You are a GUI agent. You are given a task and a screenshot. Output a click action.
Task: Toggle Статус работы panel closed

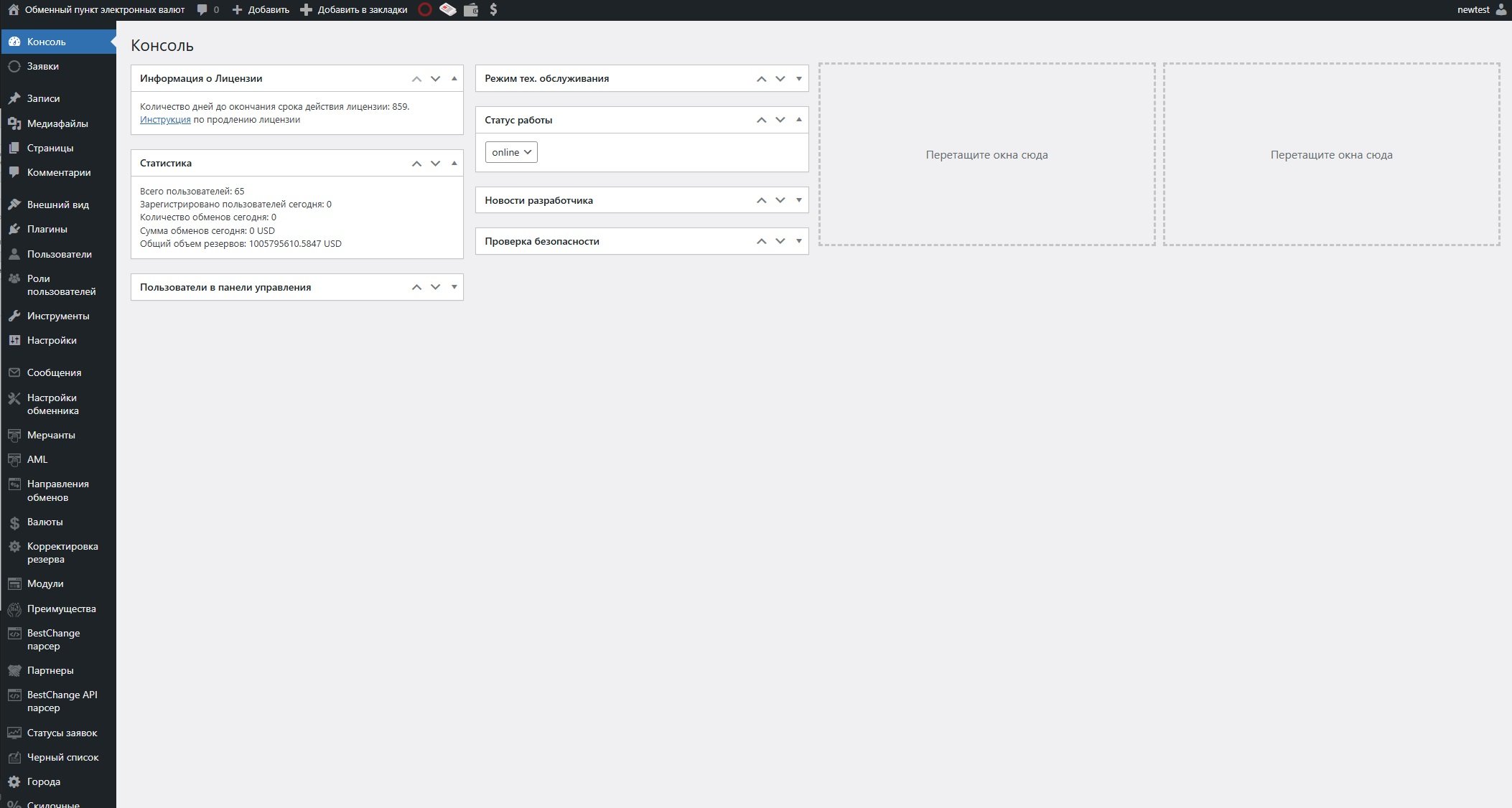(x=798, y=120)
